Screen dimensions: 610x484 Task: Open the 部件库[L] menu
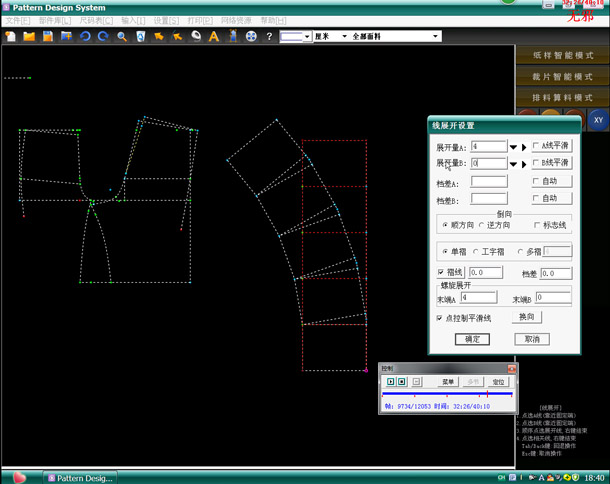(55, 20)
